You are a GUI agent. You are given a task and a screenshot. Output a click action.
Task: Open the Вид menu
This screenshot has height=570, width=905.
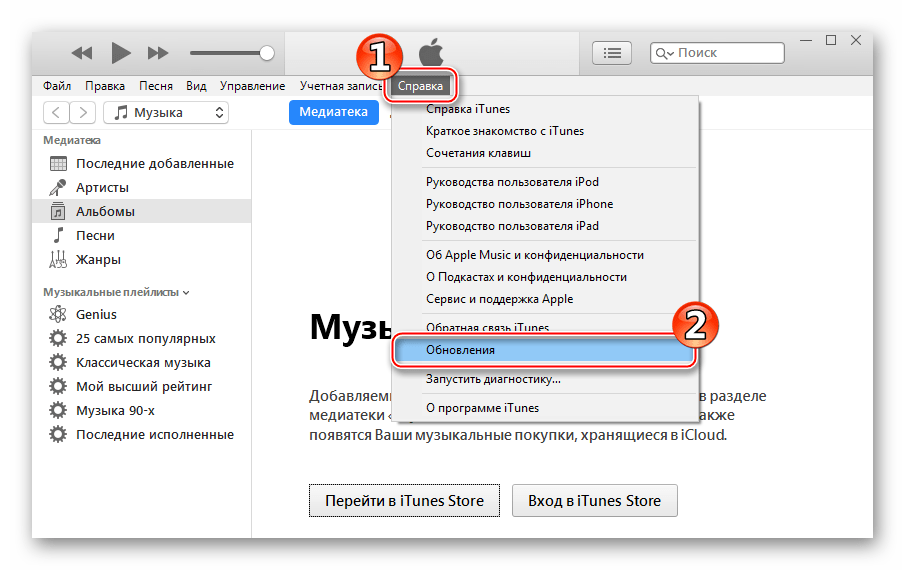(196, 86)
